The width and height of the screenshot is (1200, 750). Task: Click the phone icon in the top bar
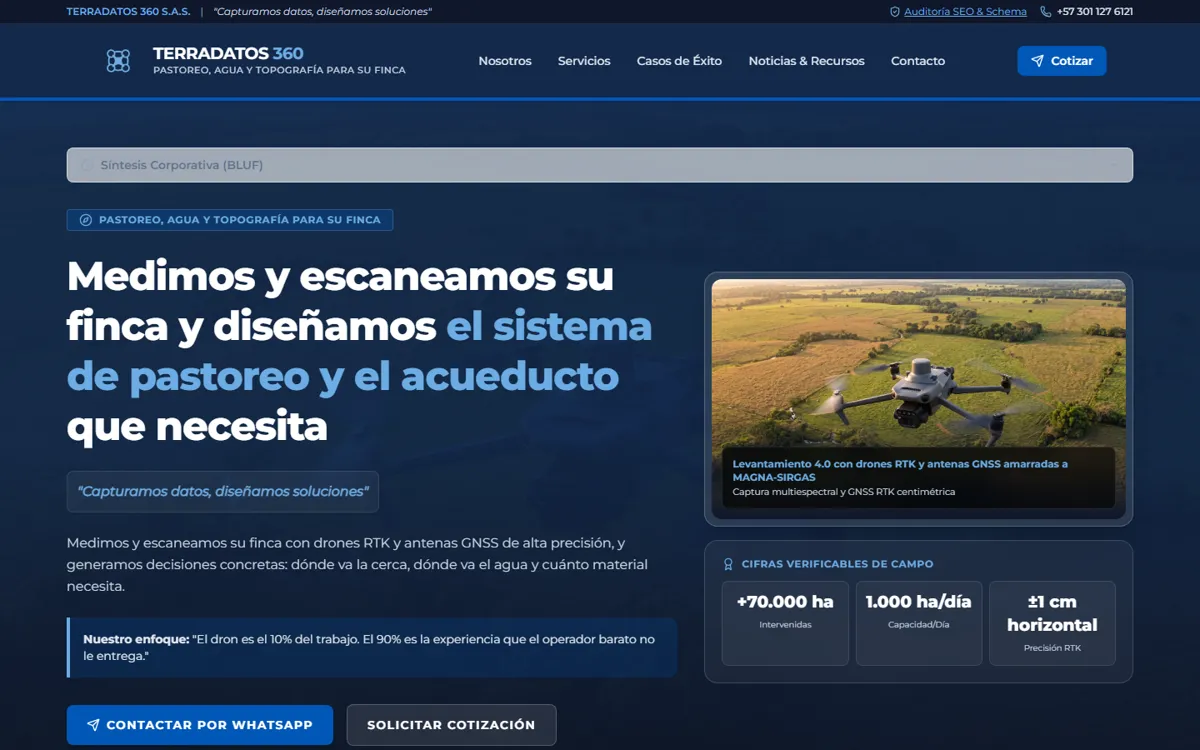pyautogui.click(x=1046, y=12)
